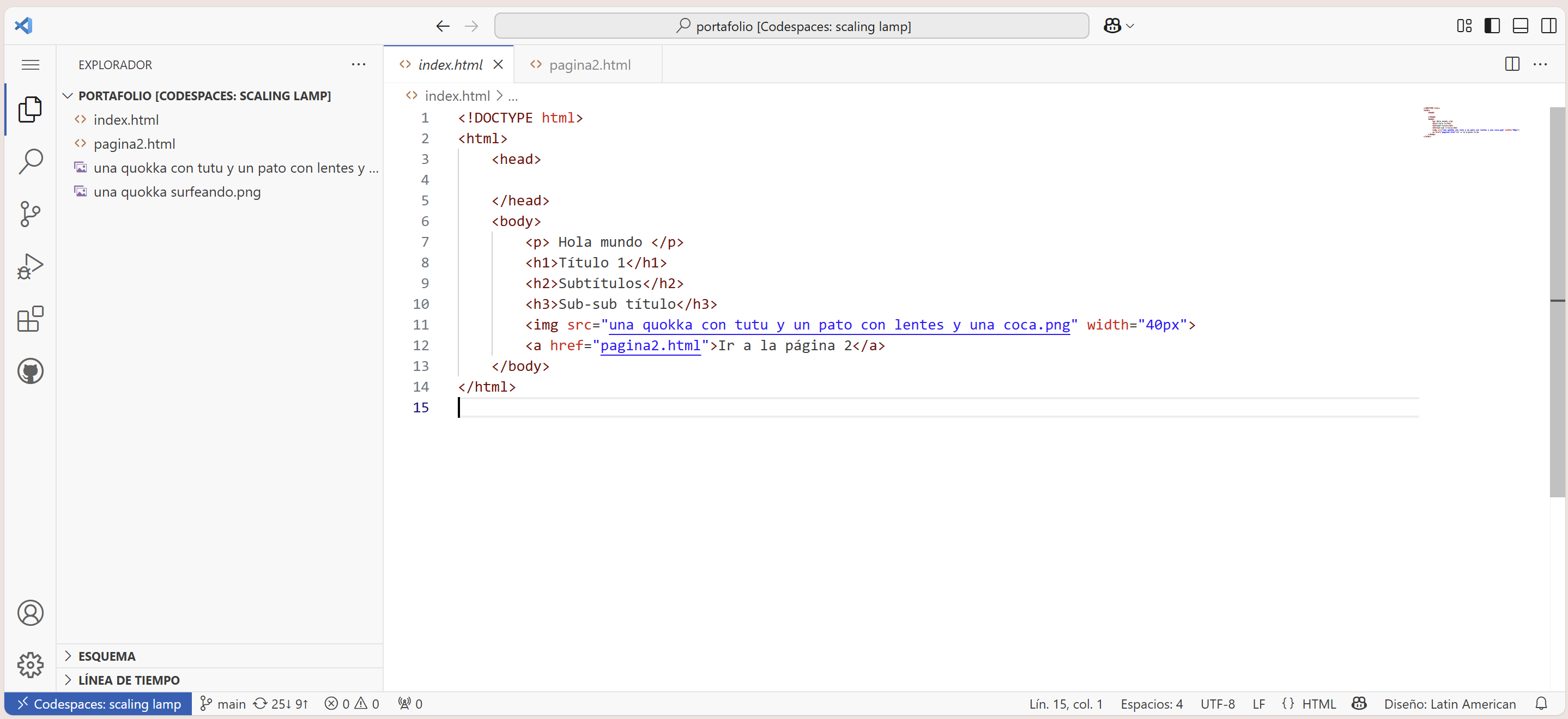Go forward with the right arrow
This screenshot has height=719, width=1568.
tap(471, 26)
